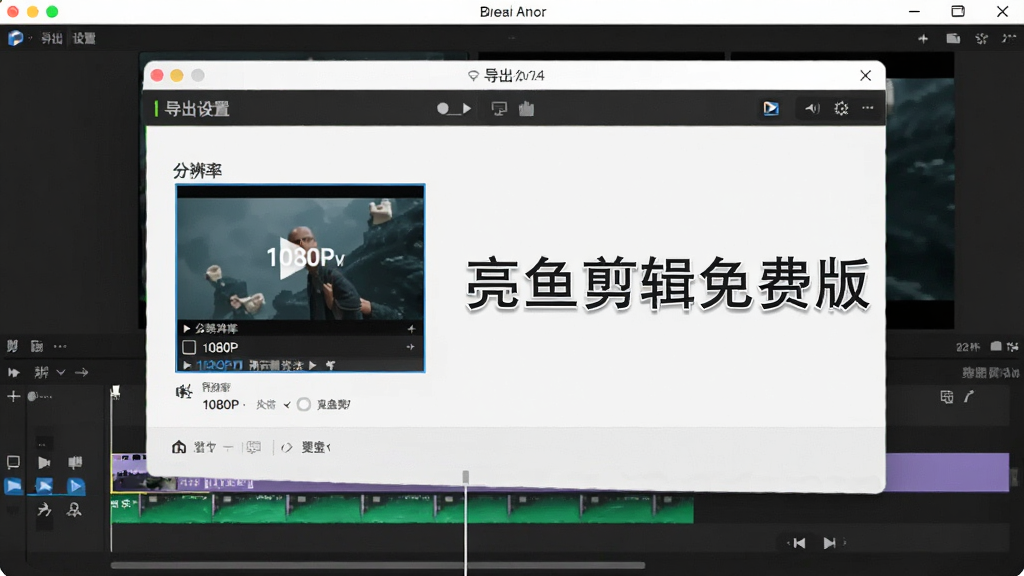Click the home icon in the dialog footer

pyautogui.click(x=179, y=447)
